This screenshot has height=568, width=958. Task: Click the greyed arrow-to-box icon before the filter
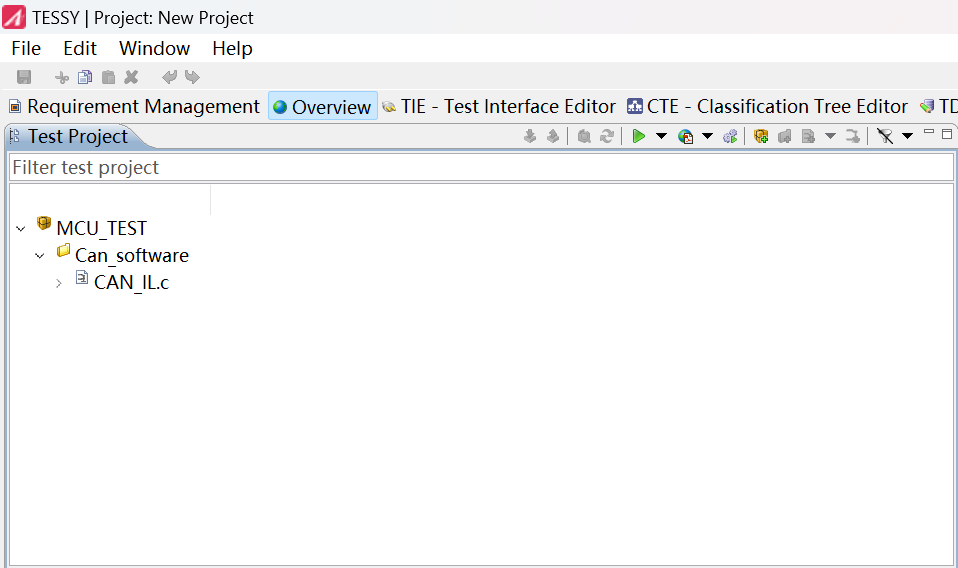[x=853, y=136]
